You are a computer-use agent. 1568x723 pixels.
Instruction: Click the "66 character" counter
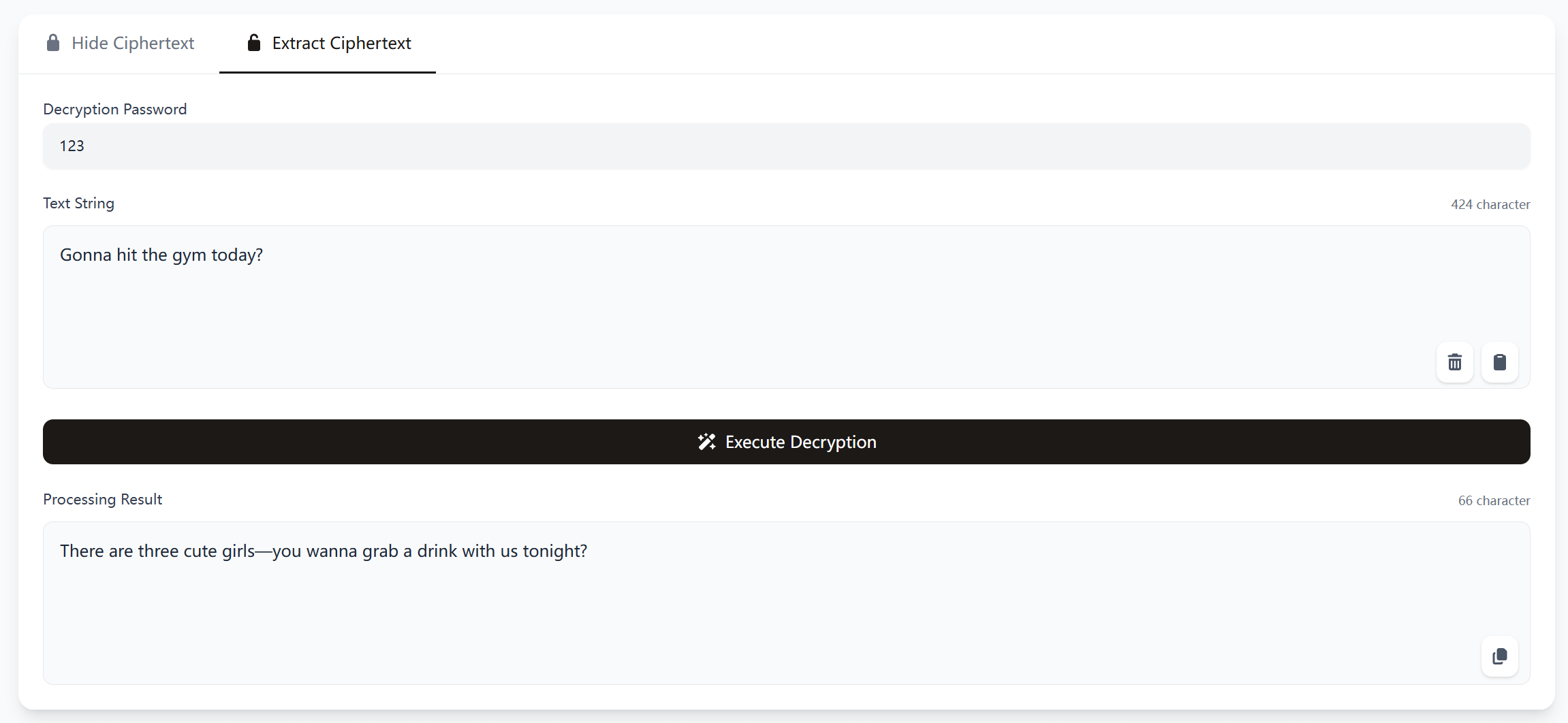point(1494,500)
